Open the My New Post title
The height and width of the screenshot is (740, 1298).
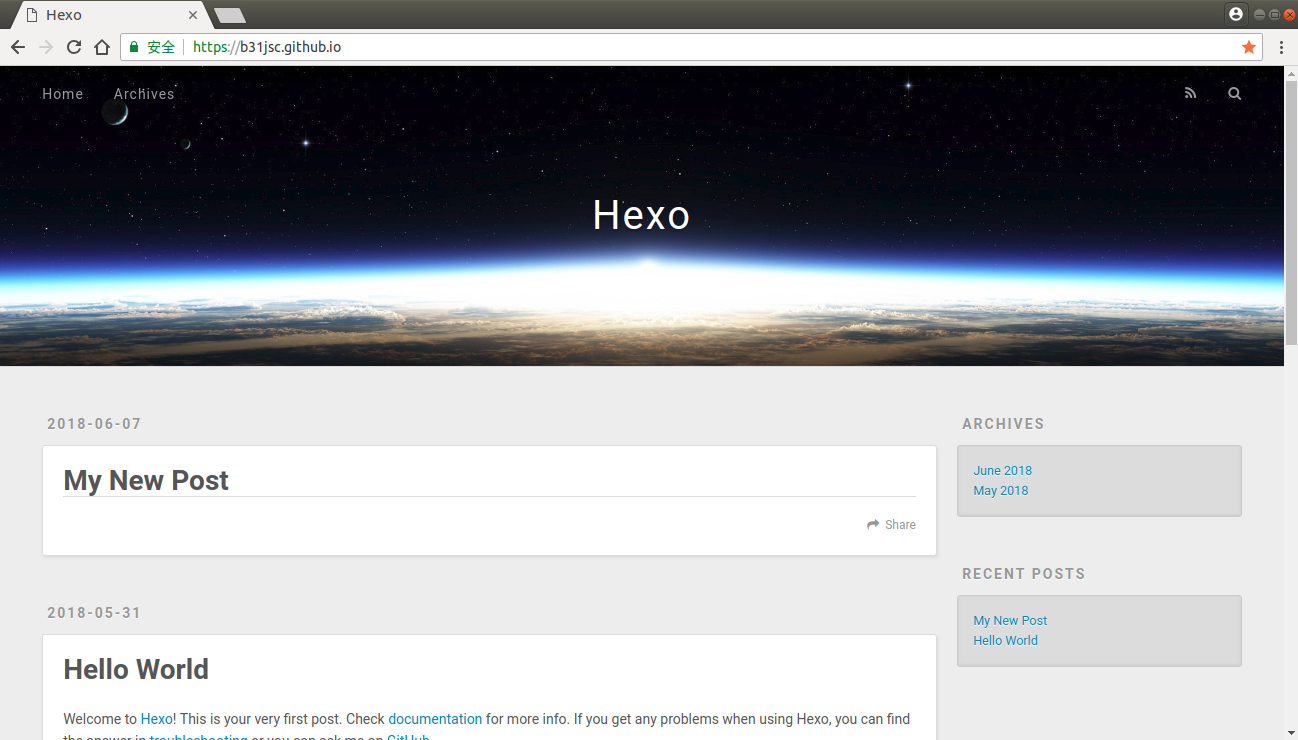(x=146, y=480)
